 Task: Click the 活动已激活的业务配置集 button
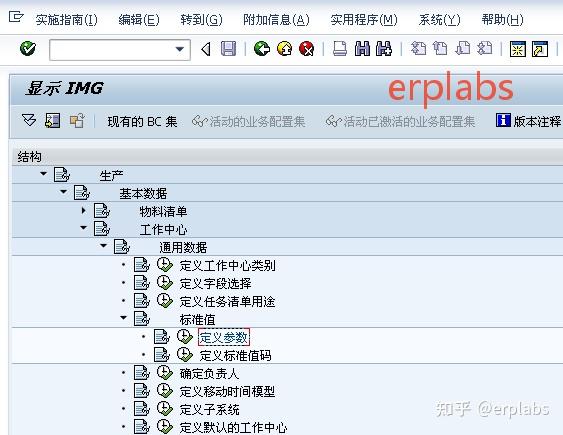click(400, 122)
